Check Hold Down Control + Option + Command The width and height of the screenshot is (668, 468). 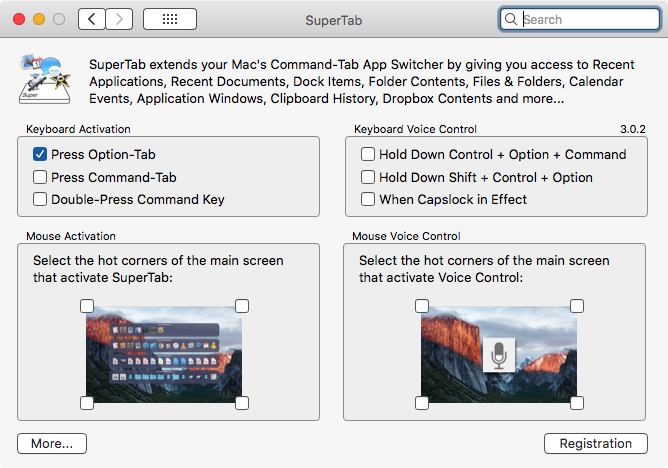pos(368,154)
